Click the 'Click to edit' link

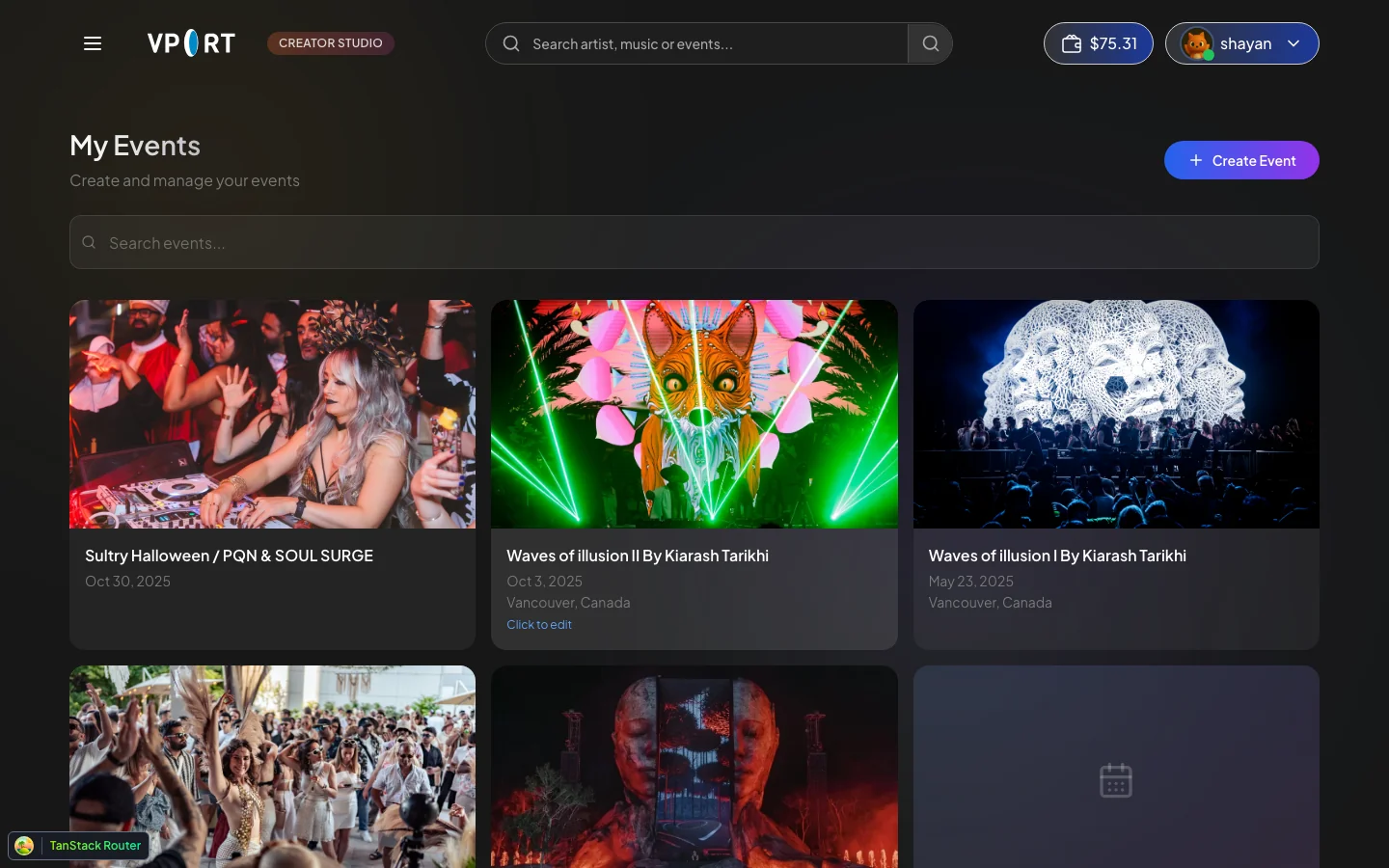[539, 625]
